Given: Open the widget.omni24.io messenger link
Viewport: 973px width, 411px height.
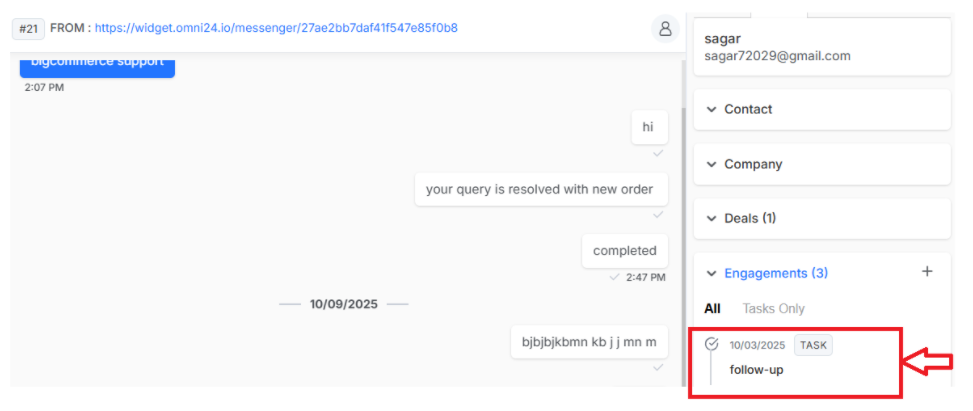Looking at the screenshot, I should pos(276,28).
